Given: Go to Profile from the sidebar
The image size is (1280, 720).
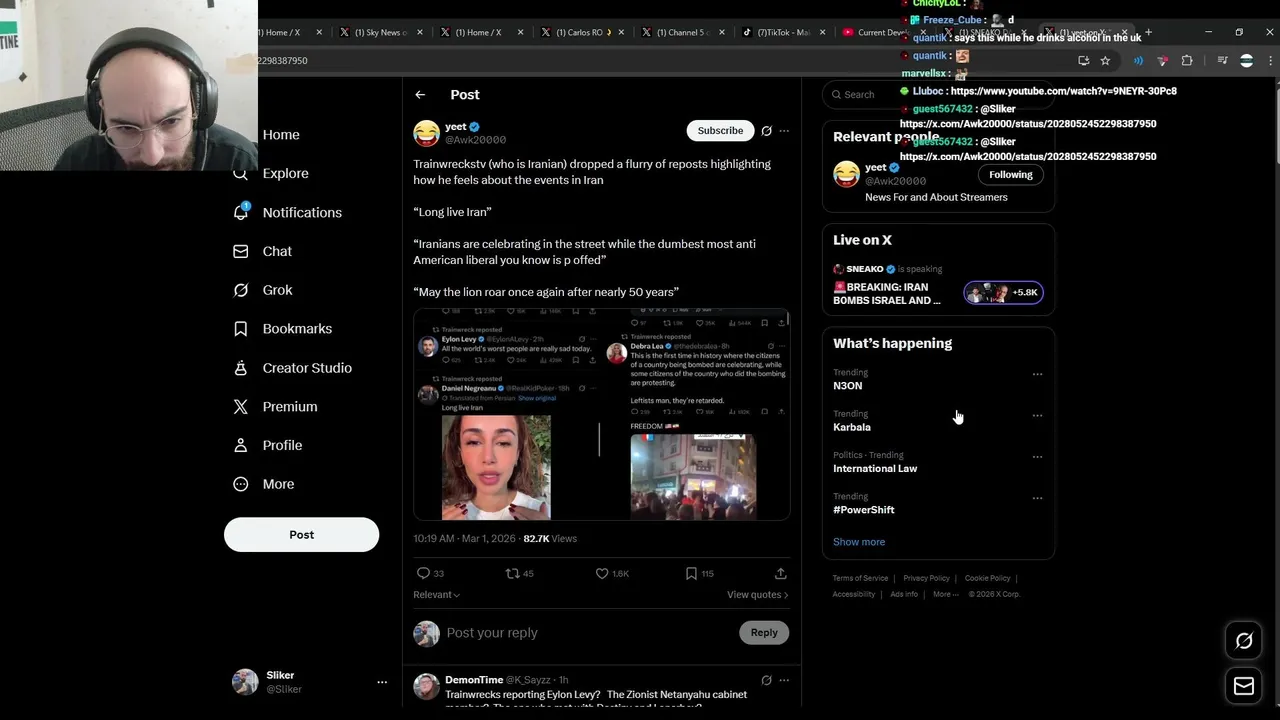Looking at the screenshot, I should 268,445.
